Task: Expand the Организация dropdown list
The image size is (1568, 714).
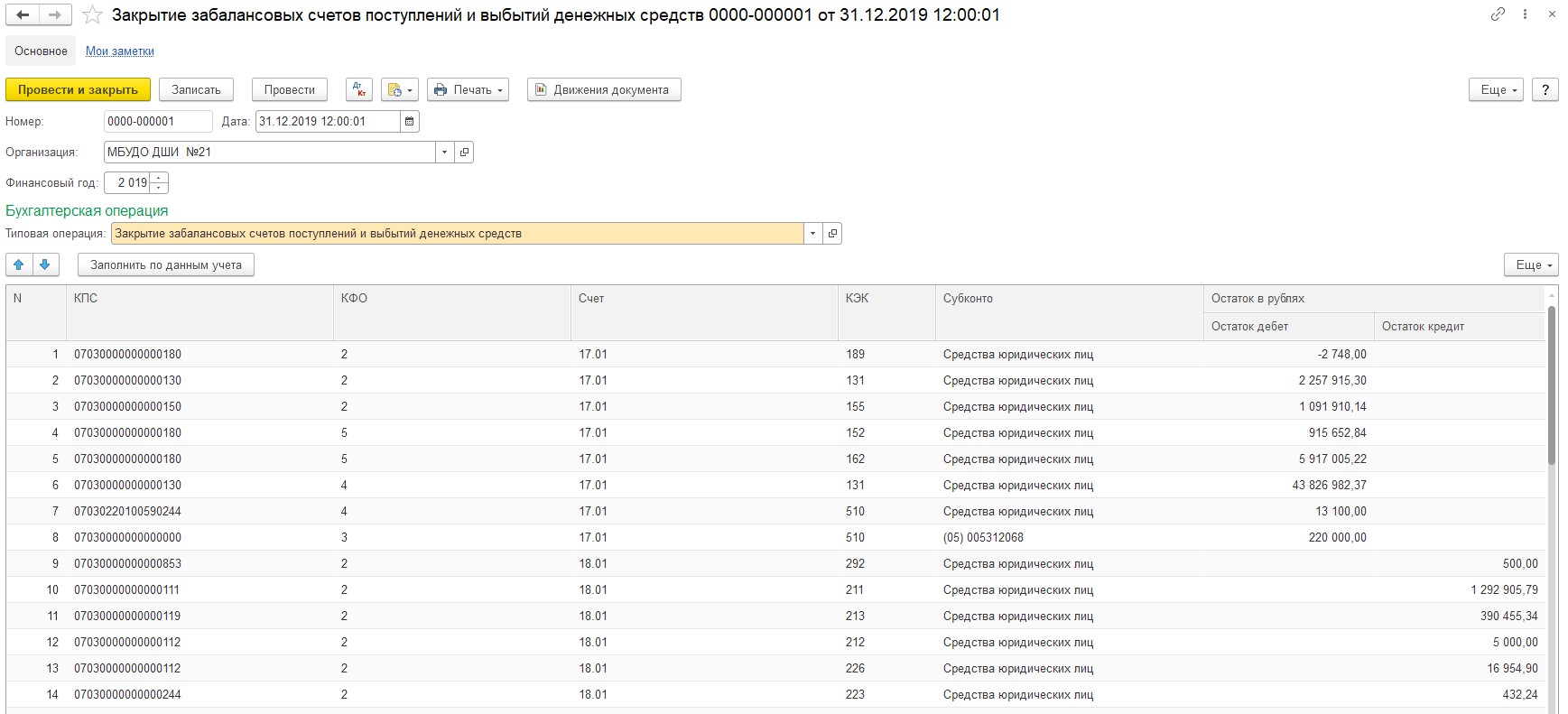Action: pyautogui.click(x=444, y=152)
